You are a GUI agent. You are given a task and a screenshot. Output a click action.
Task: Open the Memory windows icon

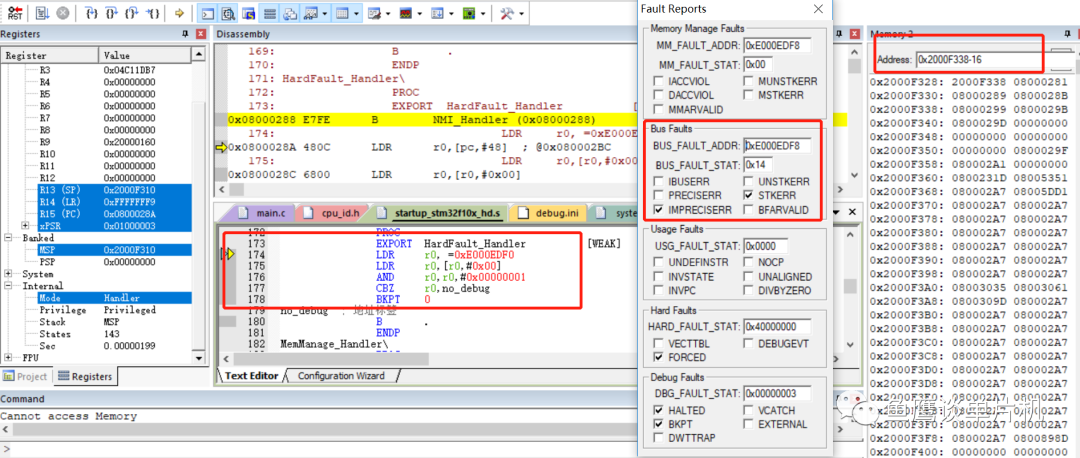(x=342, y=12)
